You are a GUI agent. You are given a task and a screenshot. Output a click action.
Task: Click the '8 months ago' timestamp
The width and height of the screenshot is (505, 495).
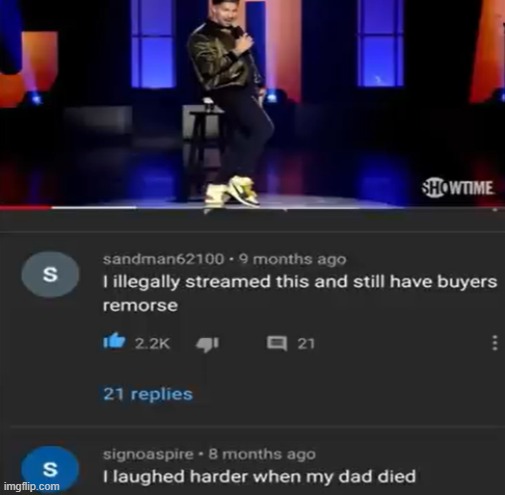click(262, 454)
